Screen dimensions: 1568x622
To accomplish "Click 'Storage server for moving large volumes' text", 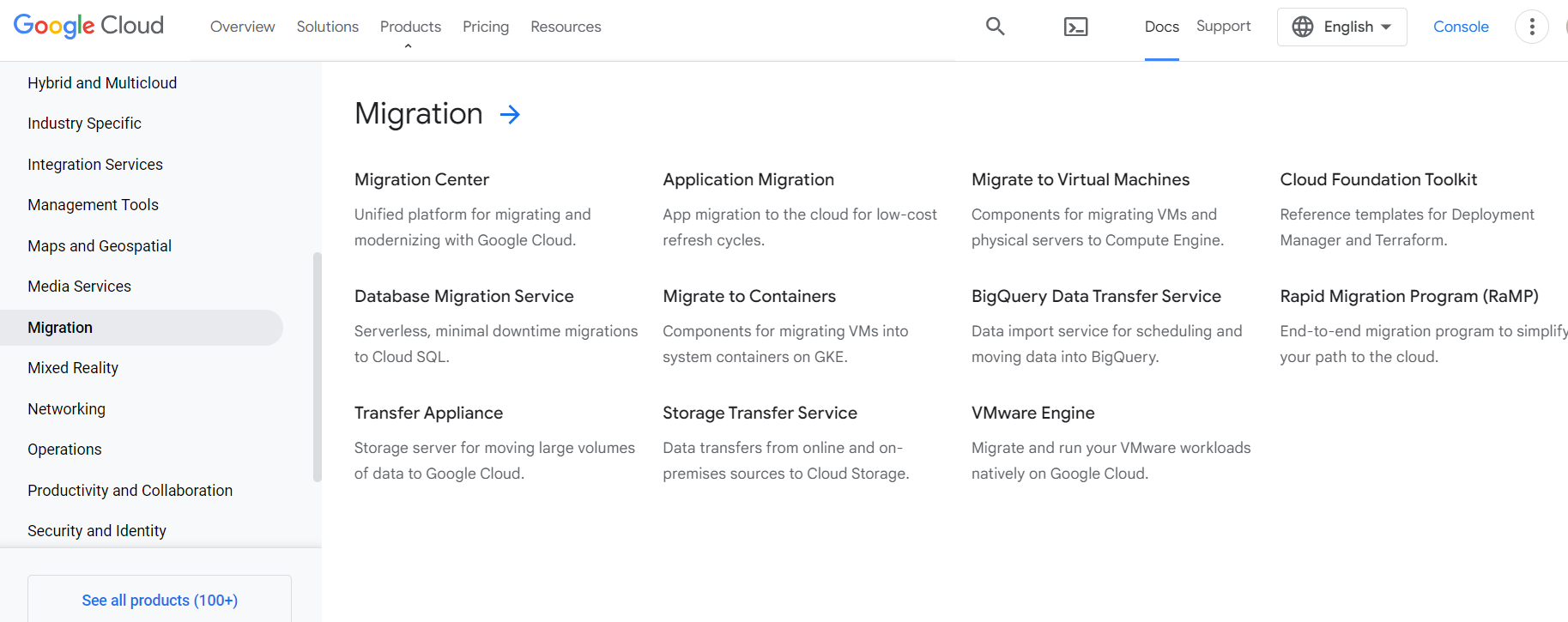I will coord(495,461).
